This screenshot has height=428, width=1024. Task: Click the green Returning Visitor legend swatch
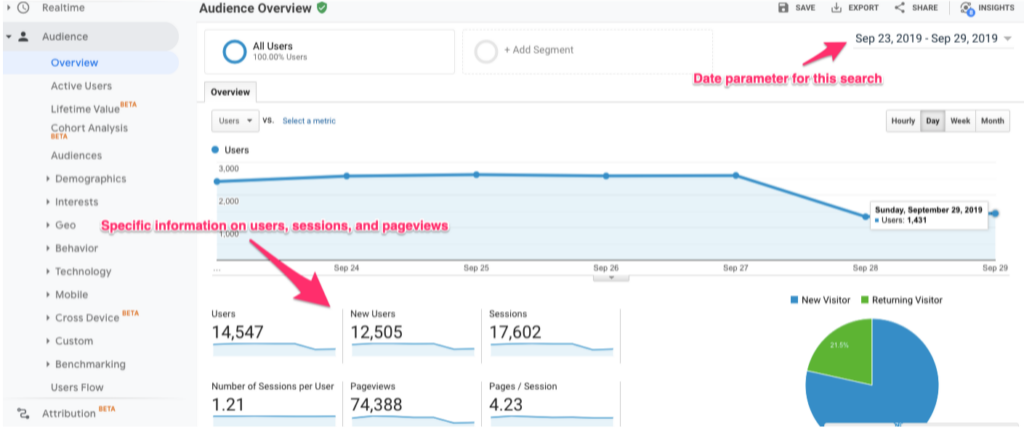pos(866,300)
